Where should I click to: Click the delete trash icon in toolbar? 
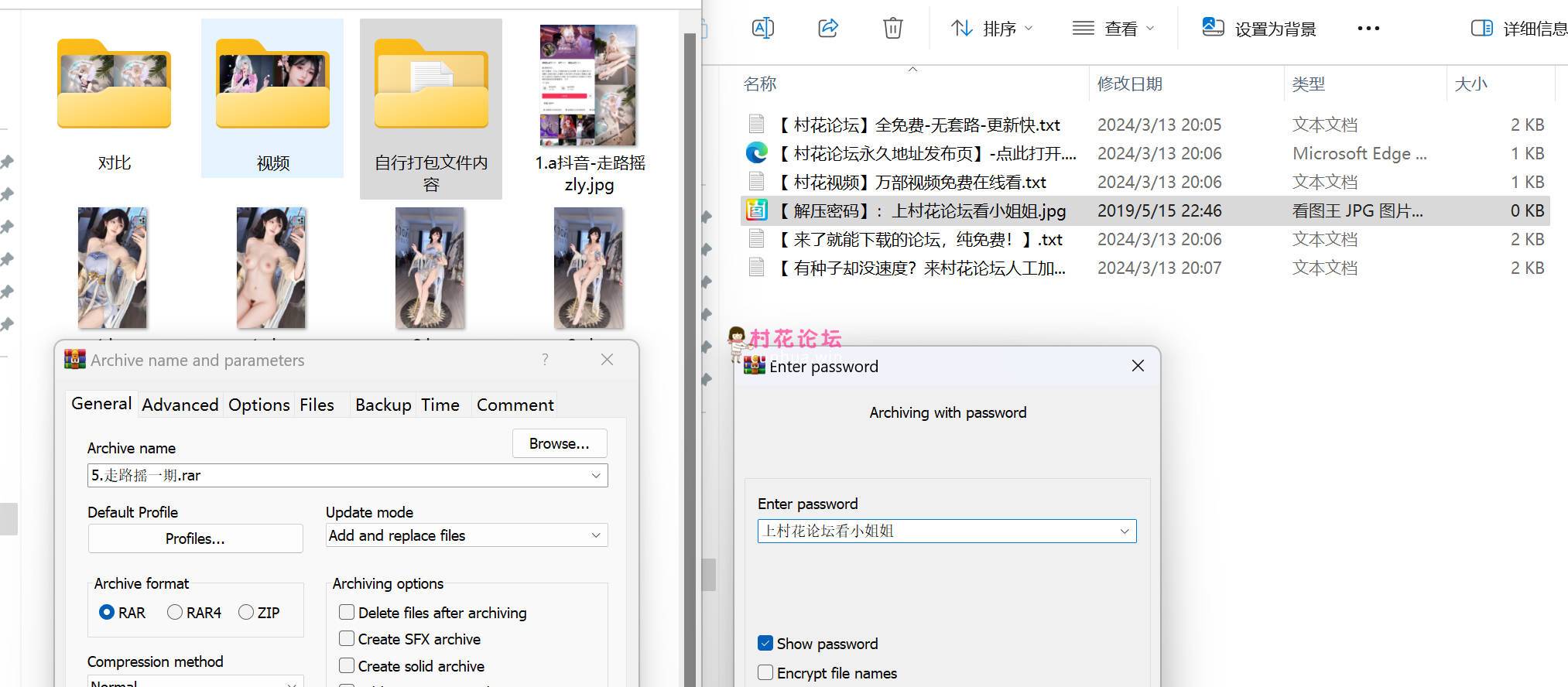[892, 29]
